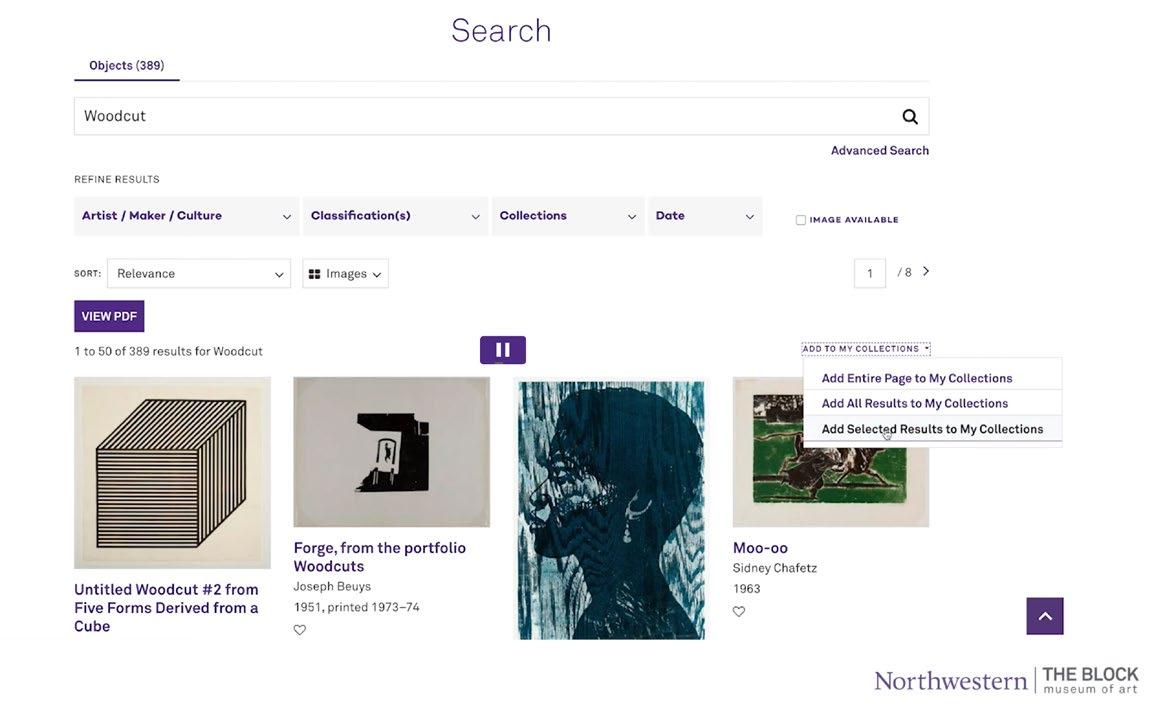Image resolution: width=1154 pixels, height=712 pixels.
Task: Click the View PDF button
Action: [109, 316]
